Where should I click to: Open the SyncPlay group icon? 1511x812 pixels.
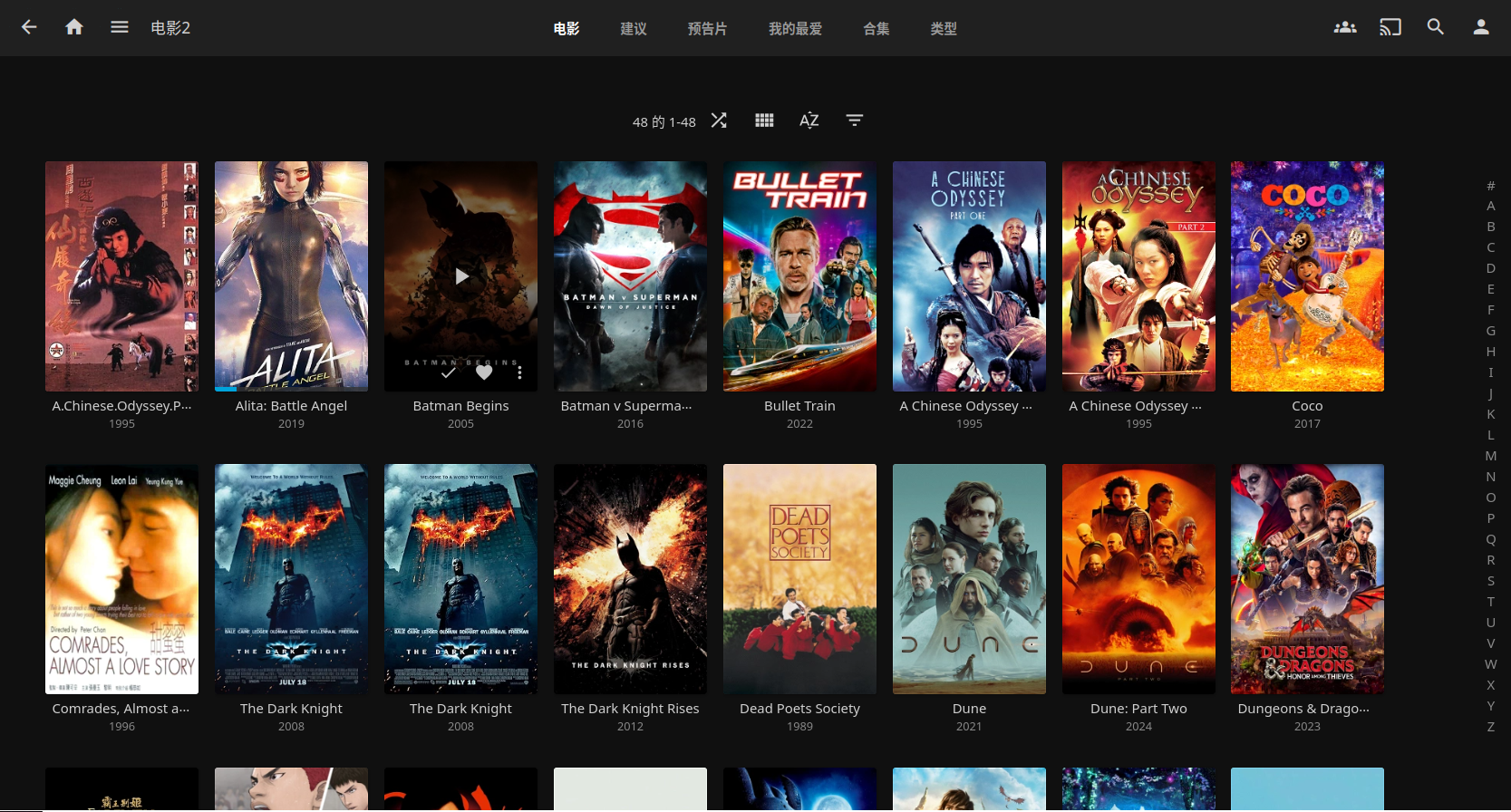tap(1345, 27)
